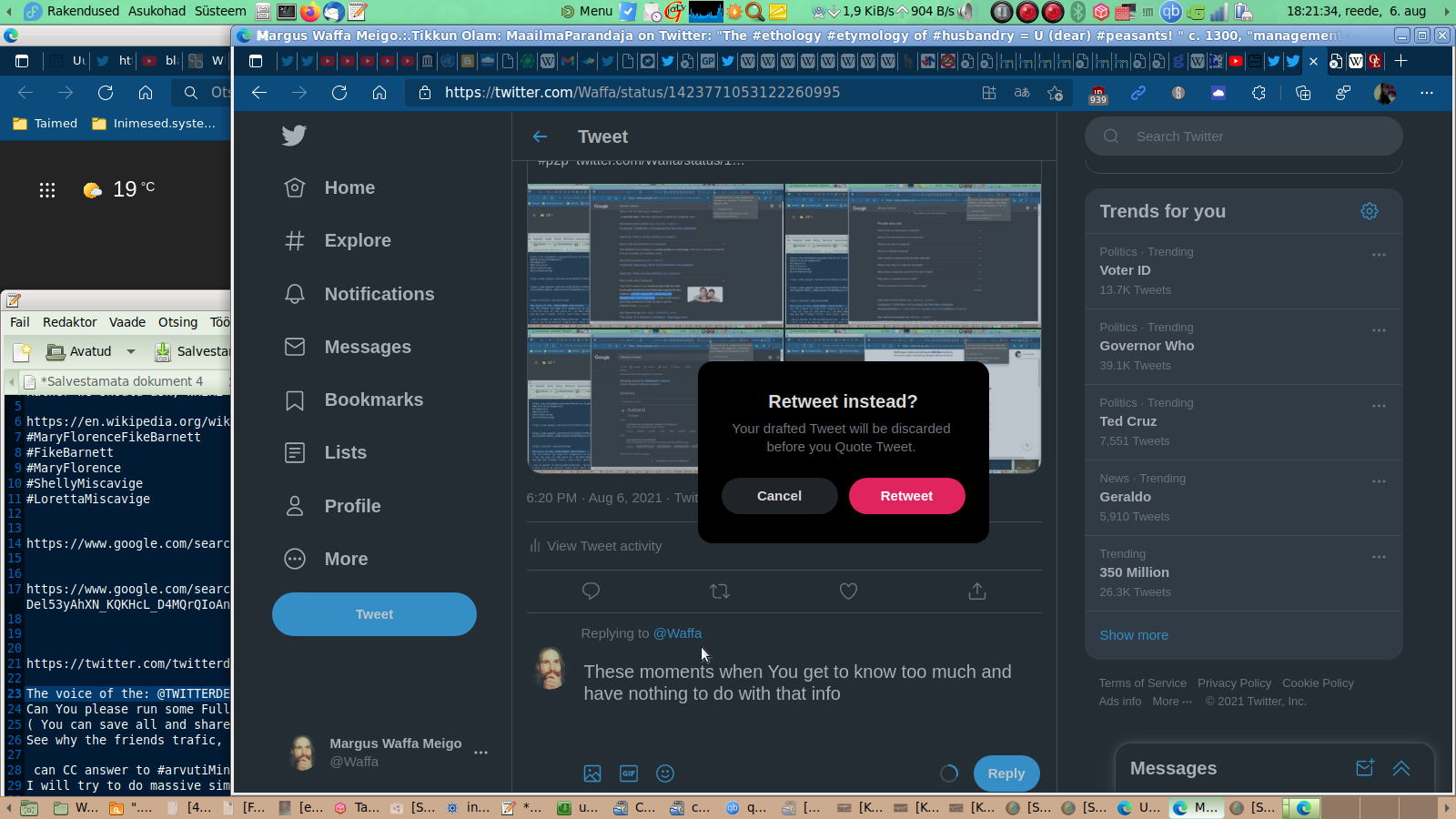Open the Redaktor menu
This screenshot has width=1456, height=819.
coord(69,322)
